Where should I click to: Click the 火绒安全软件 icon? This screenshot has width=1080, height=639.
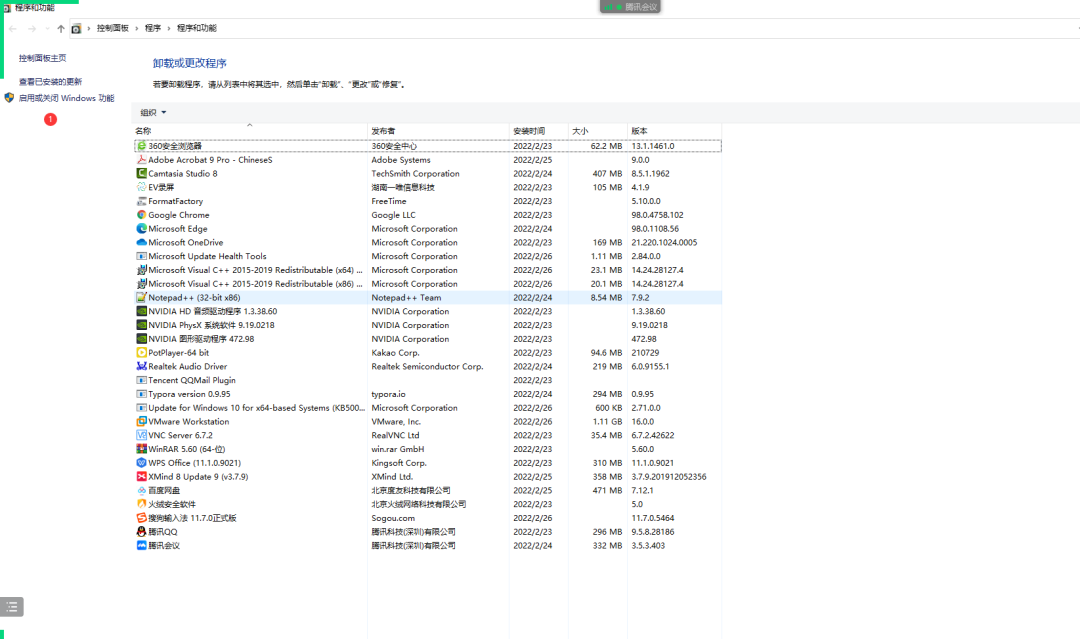click(x=141, y=504)
